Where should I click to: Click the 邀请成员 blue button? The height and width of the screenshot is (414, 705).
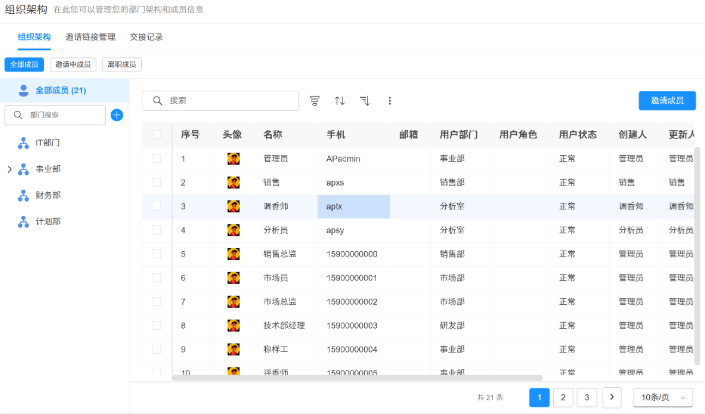click(x=666, y=101)
